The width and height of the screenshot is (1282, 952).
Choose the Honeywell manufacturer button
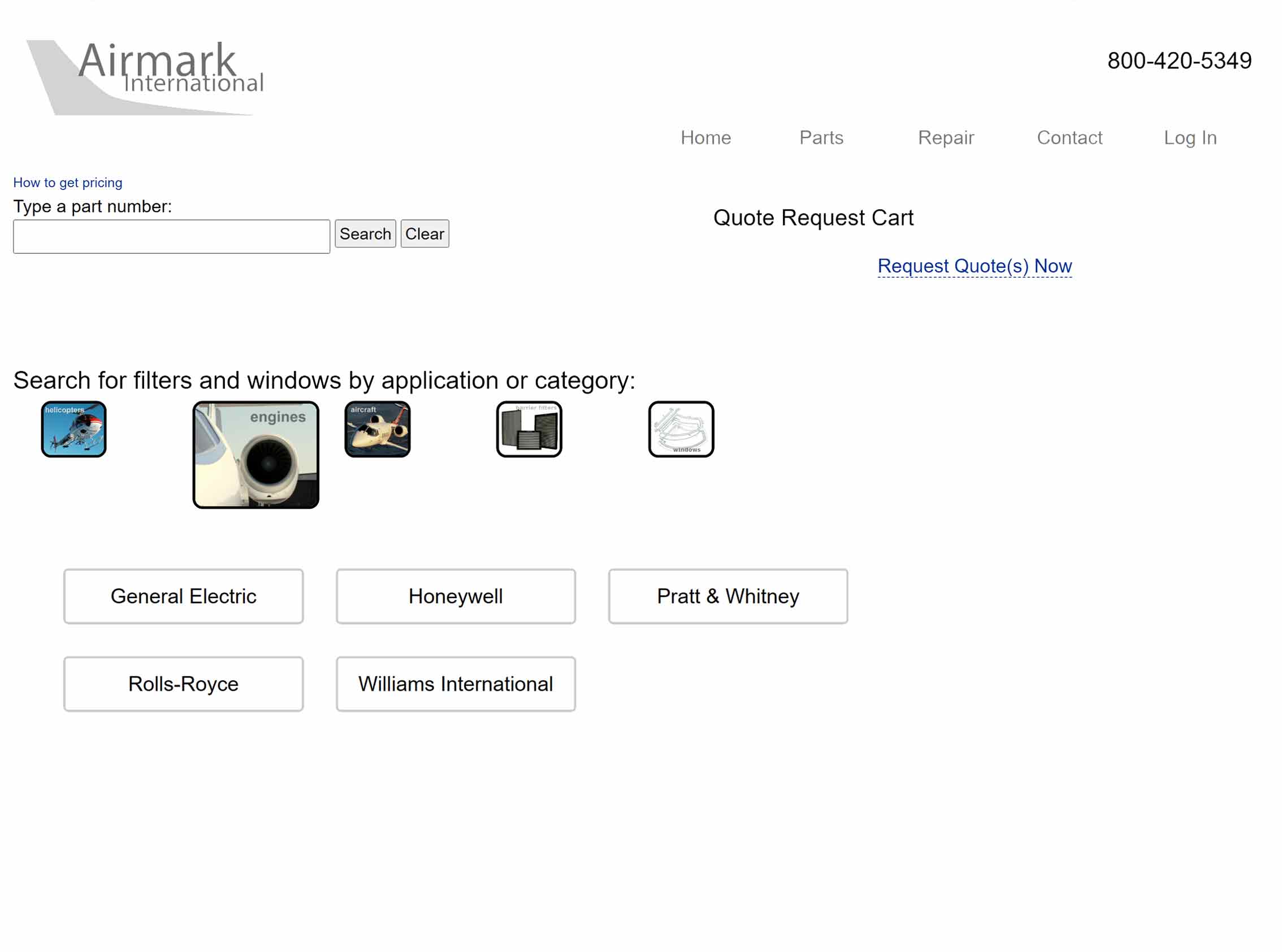click(456, 596)
